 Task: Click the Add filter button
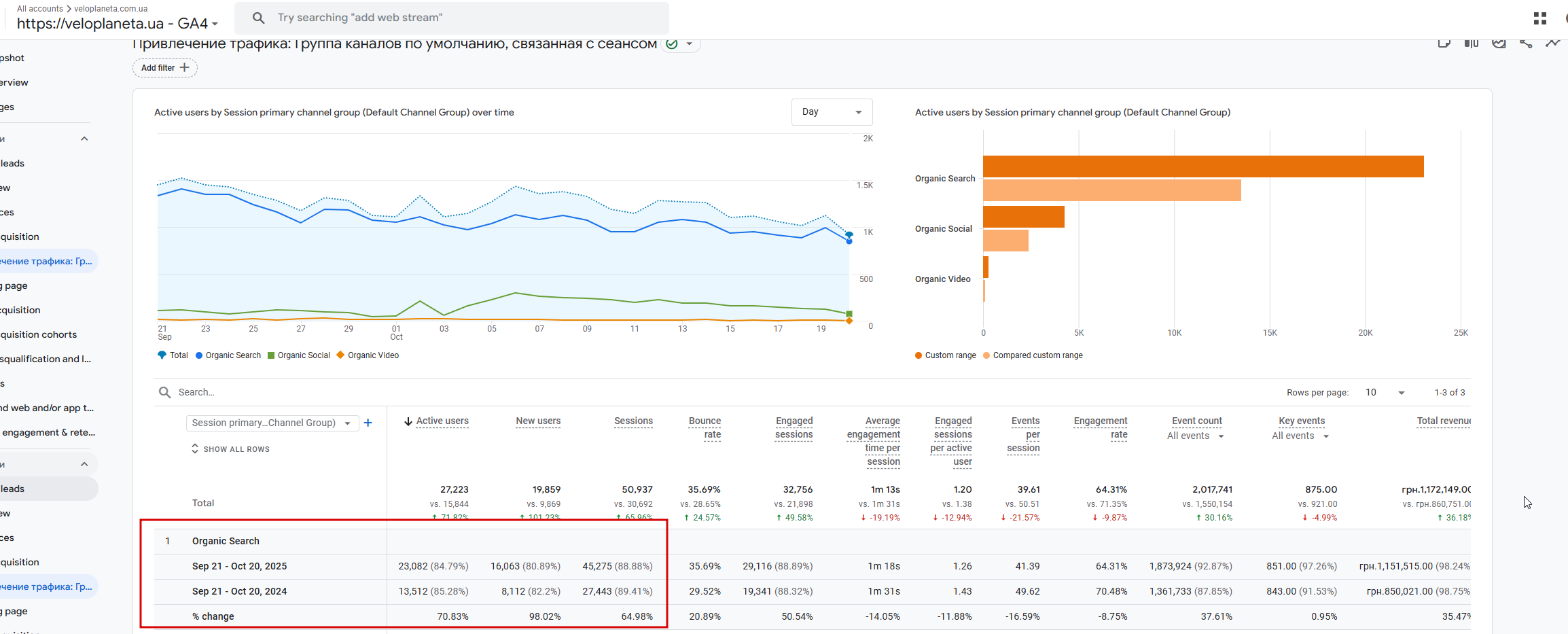165,68
